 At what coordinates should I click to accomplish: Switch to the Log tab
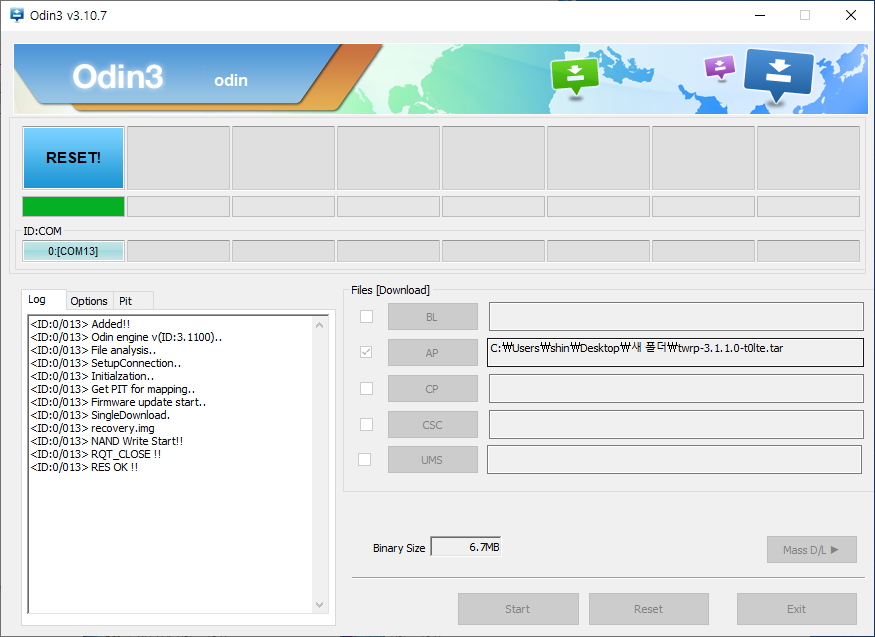(x=37, y=300)
